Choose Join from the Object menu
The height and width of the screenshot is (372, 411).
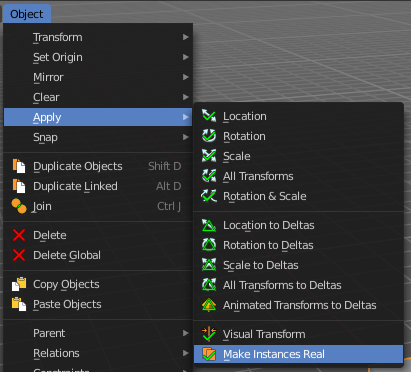point(98,206)
